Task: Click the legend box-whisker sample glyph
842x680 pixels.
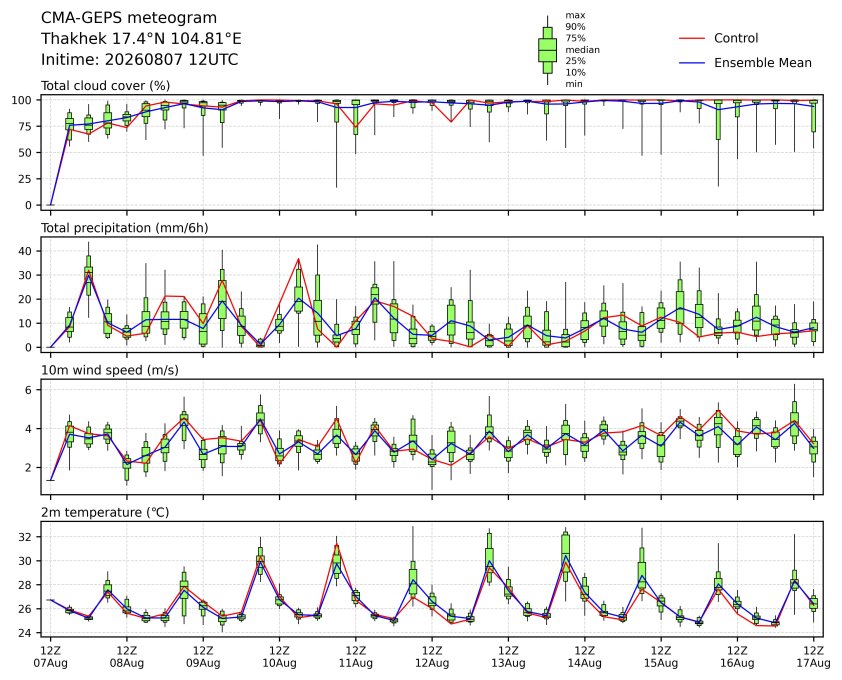Action: point(547,50)
